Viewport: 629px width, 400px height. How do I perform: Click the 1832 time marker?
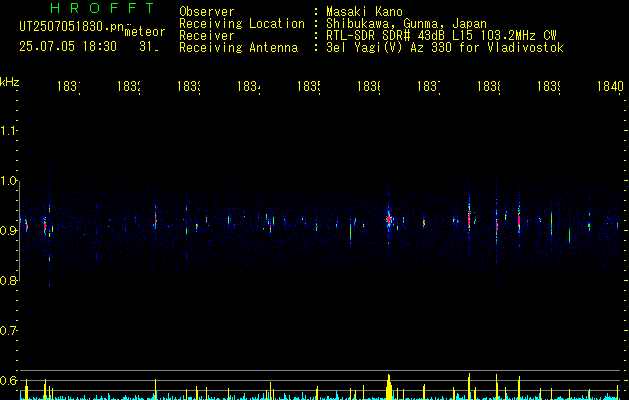[129, 86]
